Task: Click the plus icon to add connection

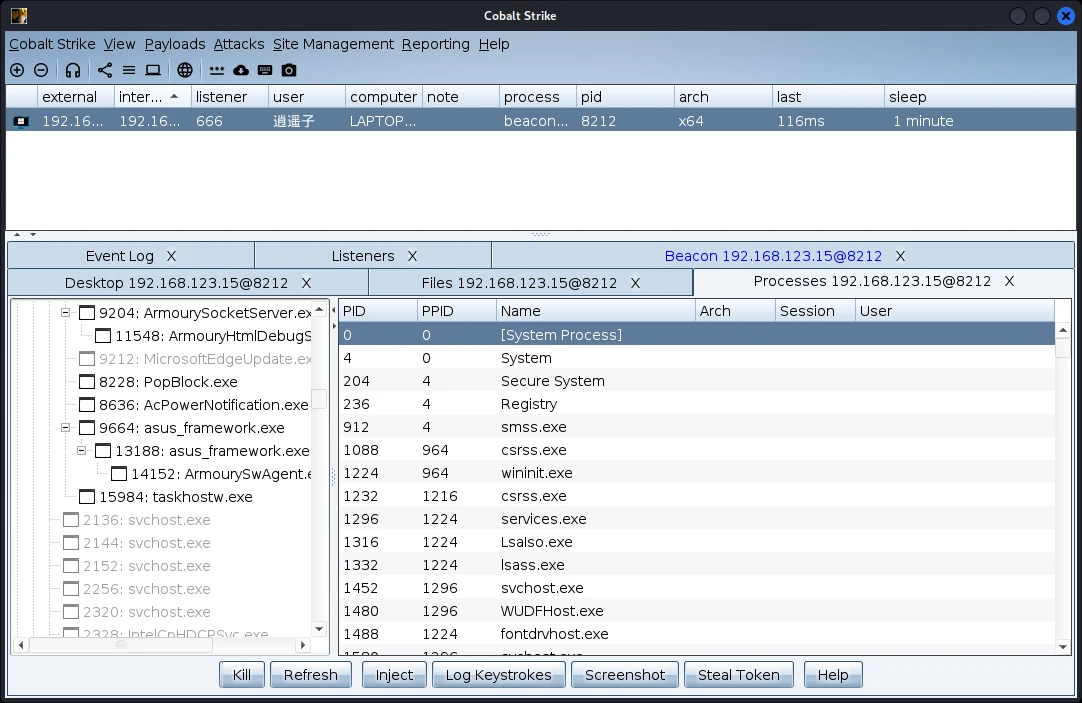Action: [x=17, y=70]
